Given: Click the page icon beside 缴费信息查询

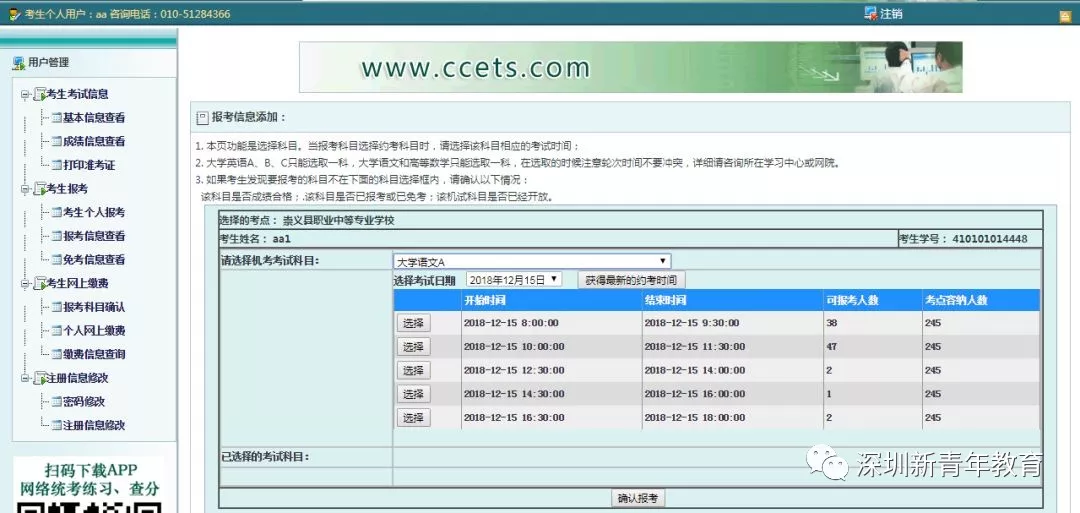Looking at the screenshot, I should tap(56, 354).
